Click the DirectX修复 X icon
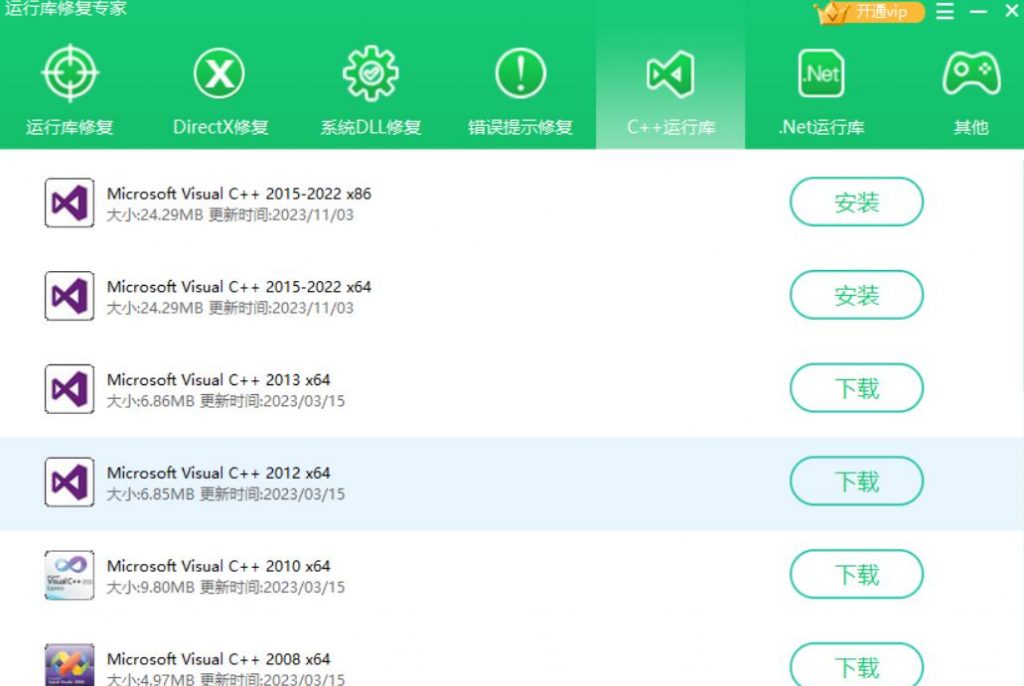Image resolution: width=1024 pixels, height=686 pixels. [218, 72]
